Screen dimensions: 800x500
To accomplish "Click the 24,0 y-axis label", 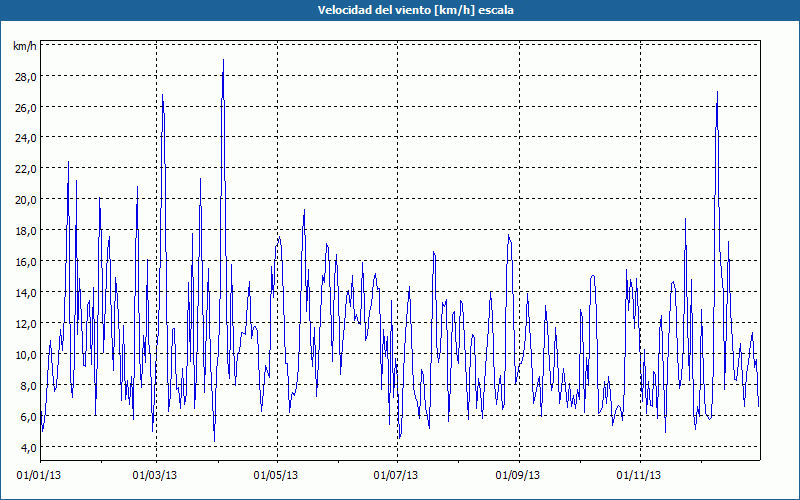I will click(26, 138).
